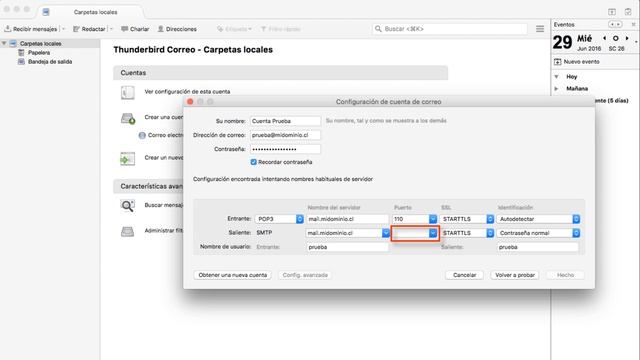640x360 pixels.
Task: Edit the Su nombre field
Action: (x=285, y=121)
